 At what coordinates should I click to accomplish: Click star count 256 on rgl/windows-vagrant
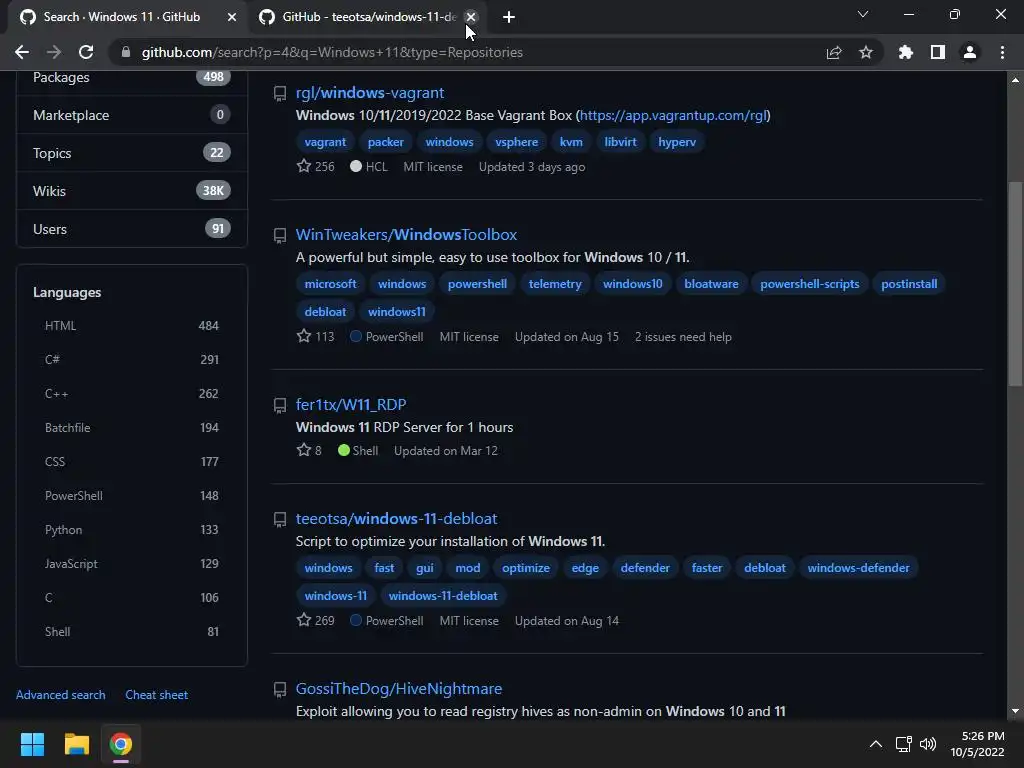(315, 167)
